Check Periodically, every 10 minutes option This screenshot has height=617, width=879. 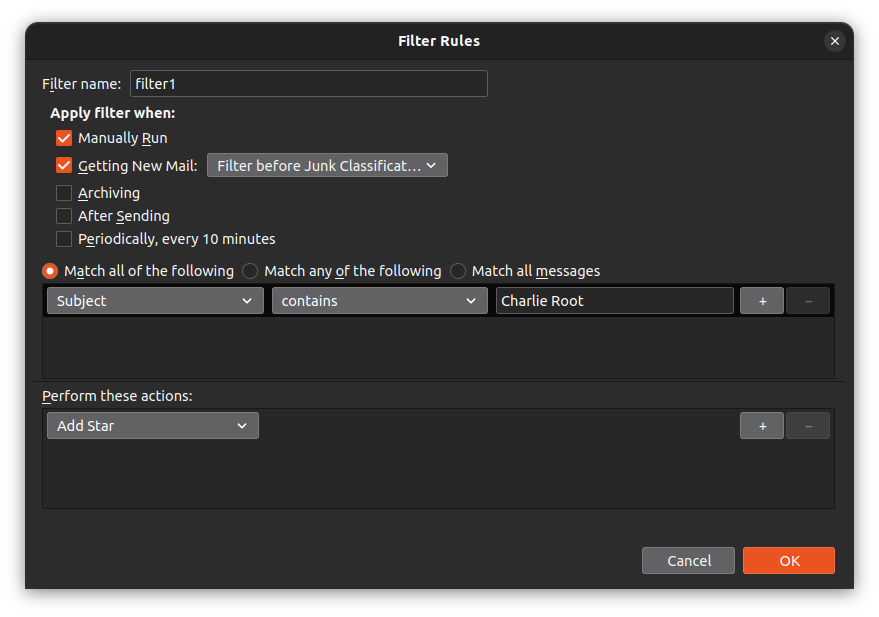pos(64,239)
